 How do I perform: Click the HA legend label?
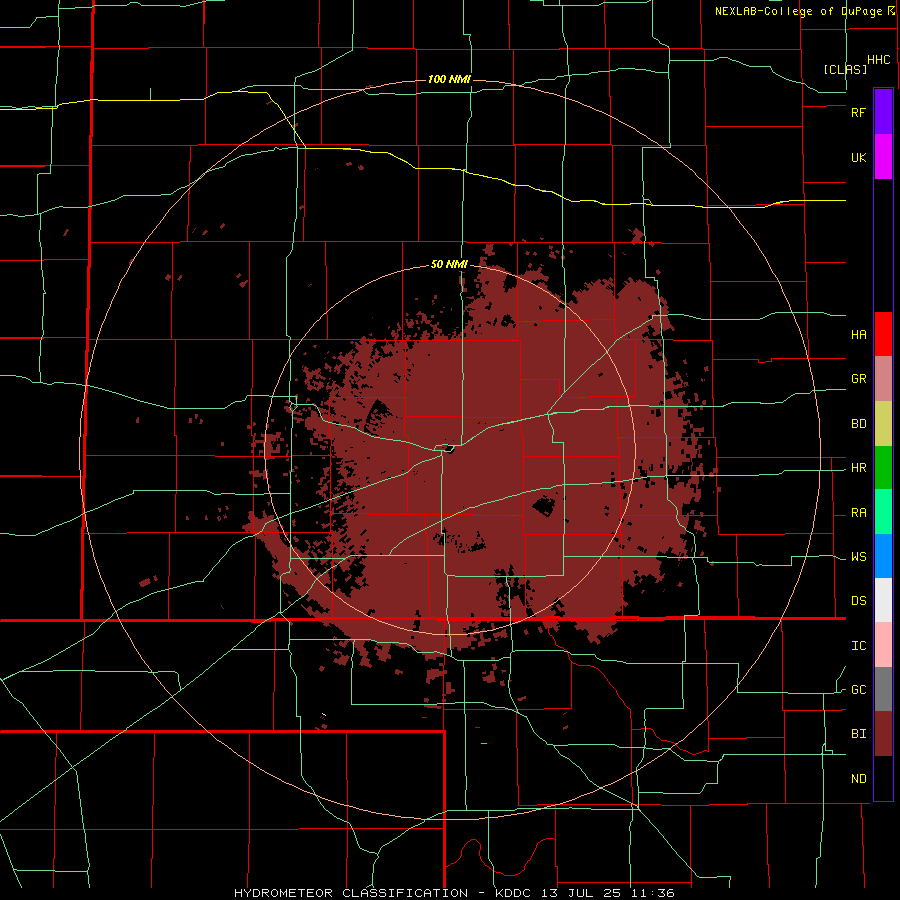click(859, 335)
